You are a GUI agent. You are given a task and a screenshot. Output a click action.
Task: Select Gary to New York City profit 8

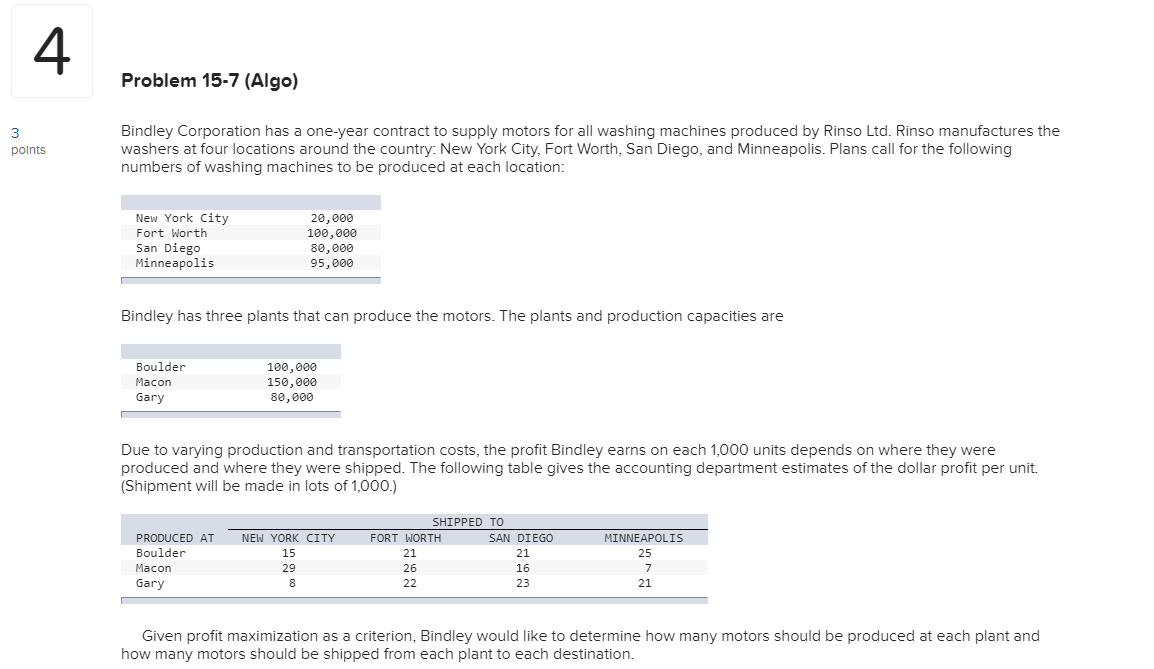[x=292, y=583]
